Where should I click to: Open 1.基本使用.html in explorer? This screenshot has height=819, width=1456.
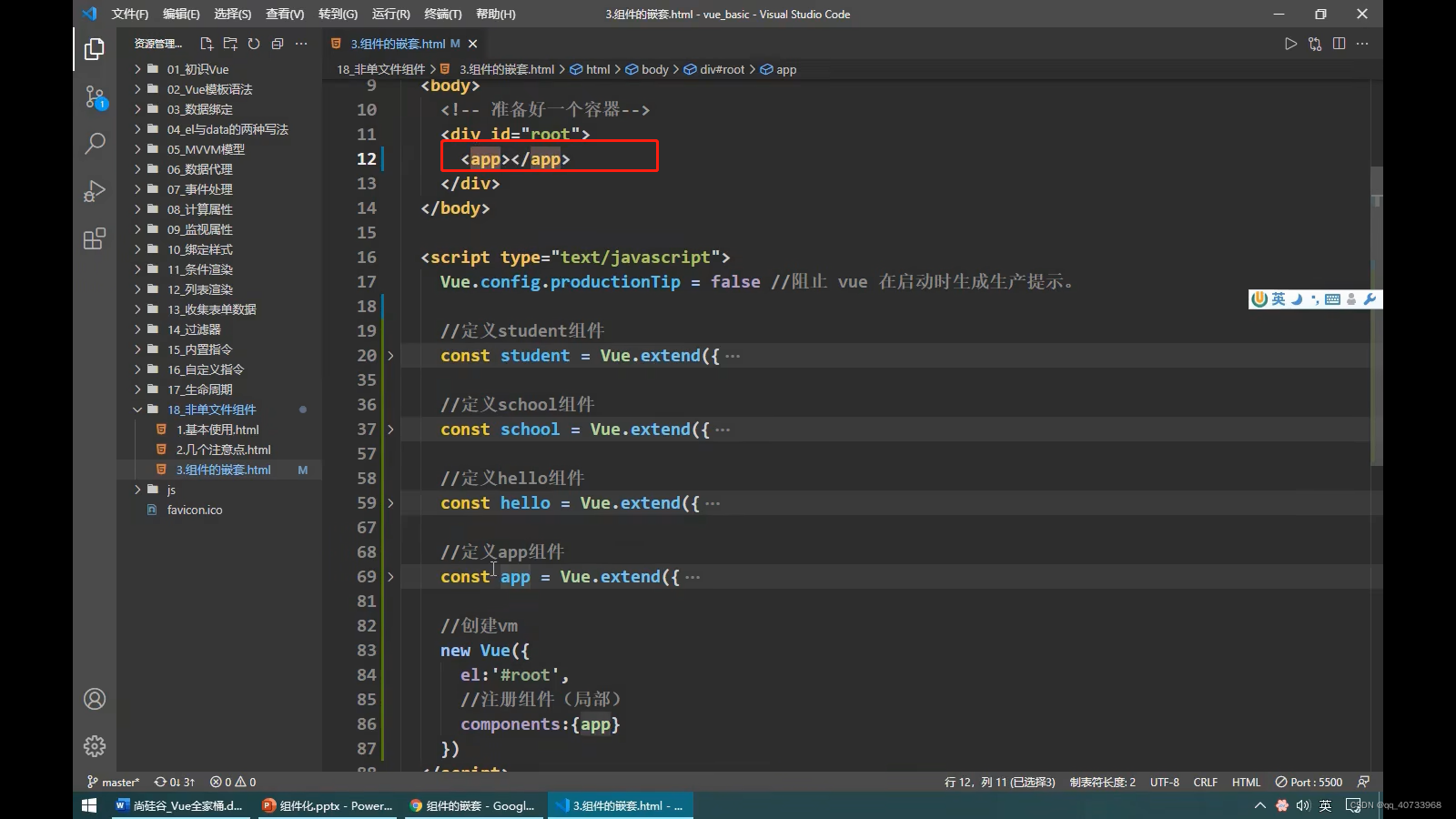[x=219, y=430]
